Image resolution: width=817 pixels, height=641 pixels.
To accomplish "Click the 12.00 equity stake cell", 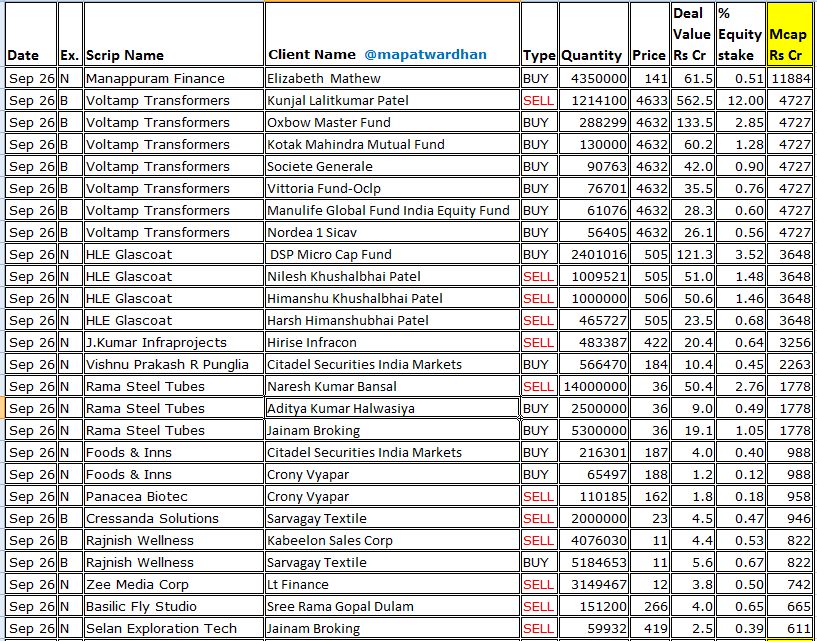I will tap(741, 100).
